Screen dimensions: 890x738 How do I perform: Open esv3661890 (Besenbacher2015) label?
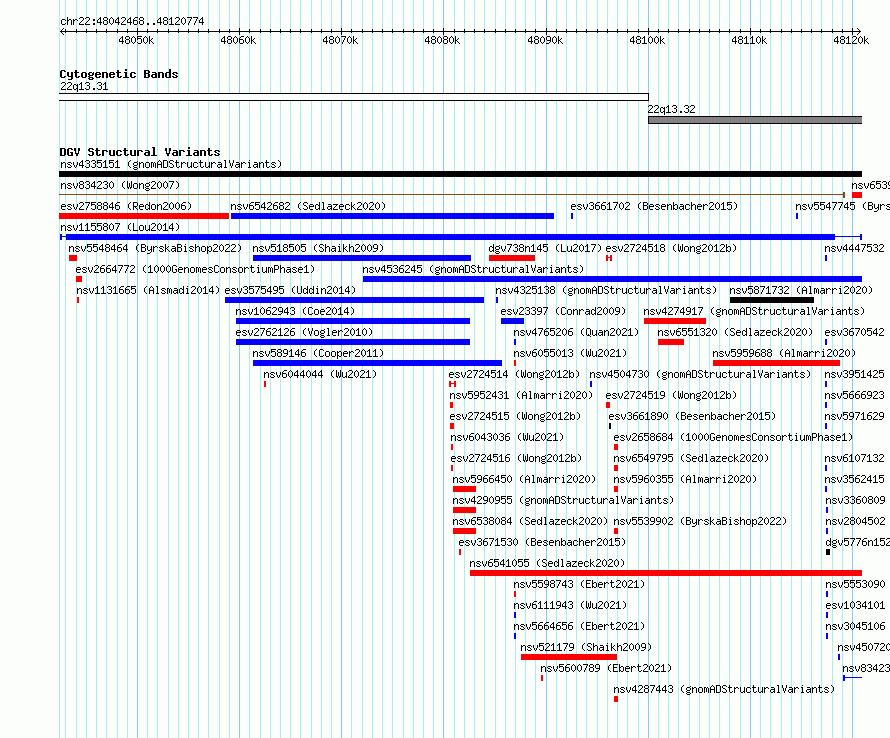pos(692,417)
